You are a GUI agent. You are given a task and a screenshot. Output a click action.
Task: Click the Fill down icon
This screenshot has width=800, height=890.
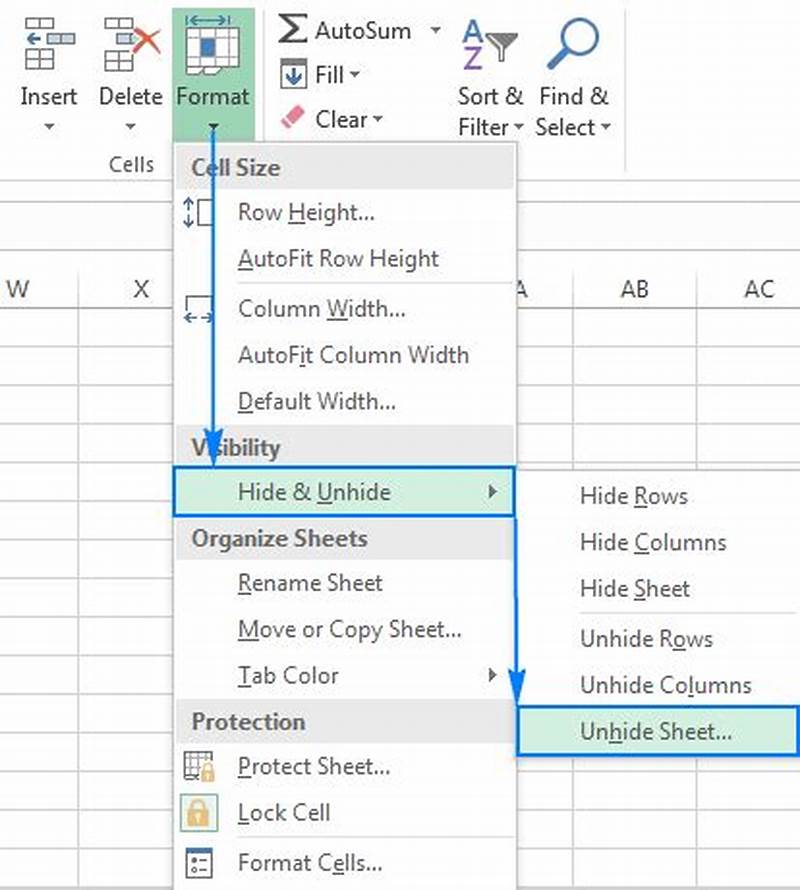coord(293,75)
